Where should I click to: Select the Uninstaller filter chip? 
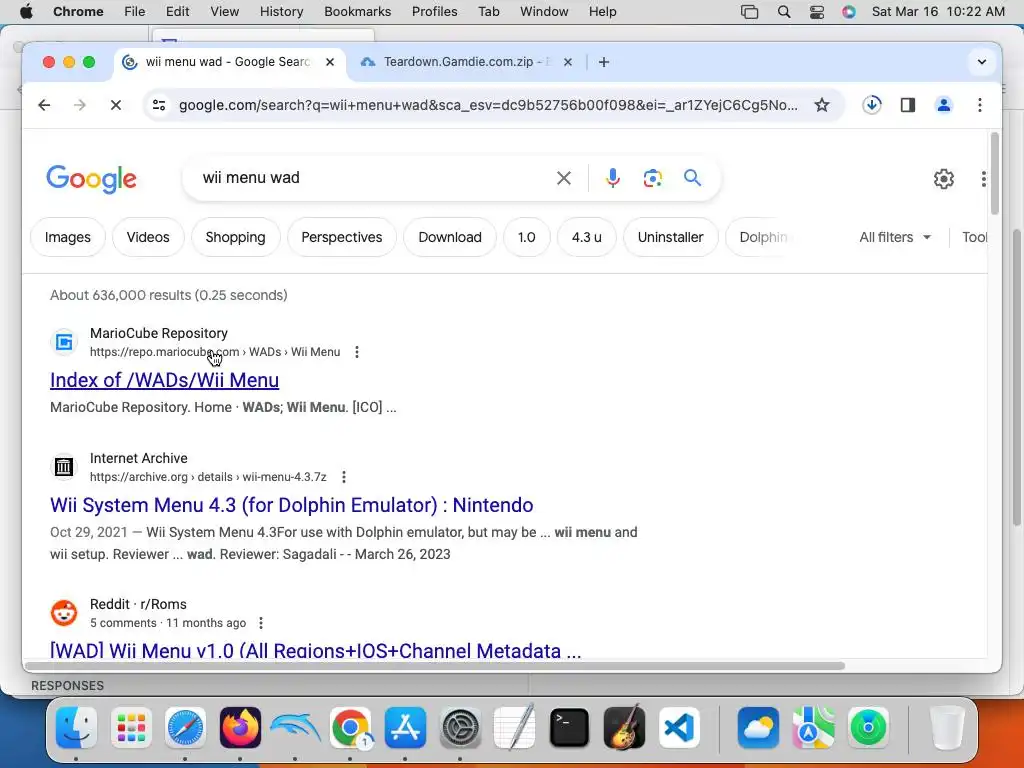tap(671, 237)
